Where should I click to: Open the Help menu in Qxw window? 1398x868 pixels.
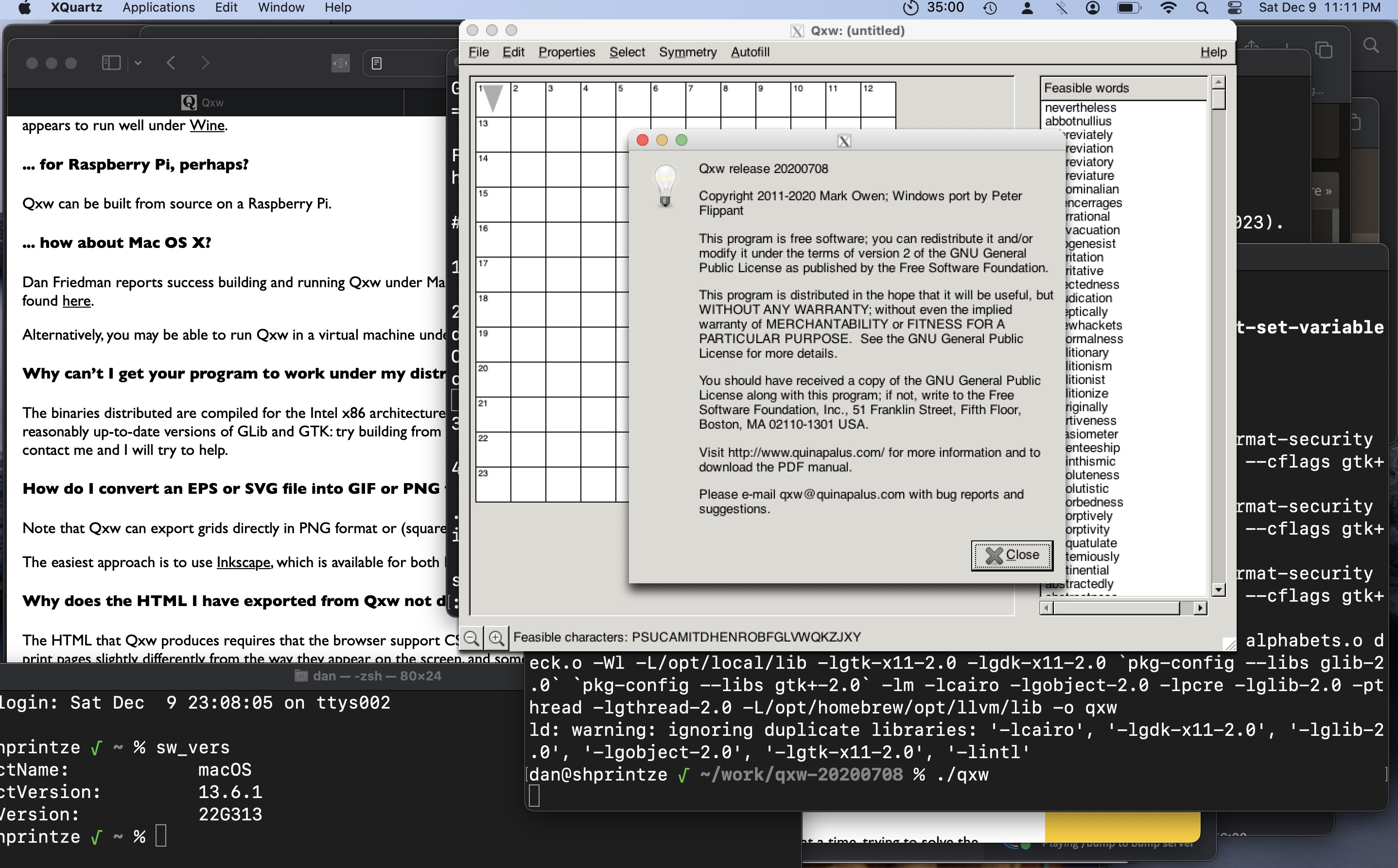point(1213,52)
